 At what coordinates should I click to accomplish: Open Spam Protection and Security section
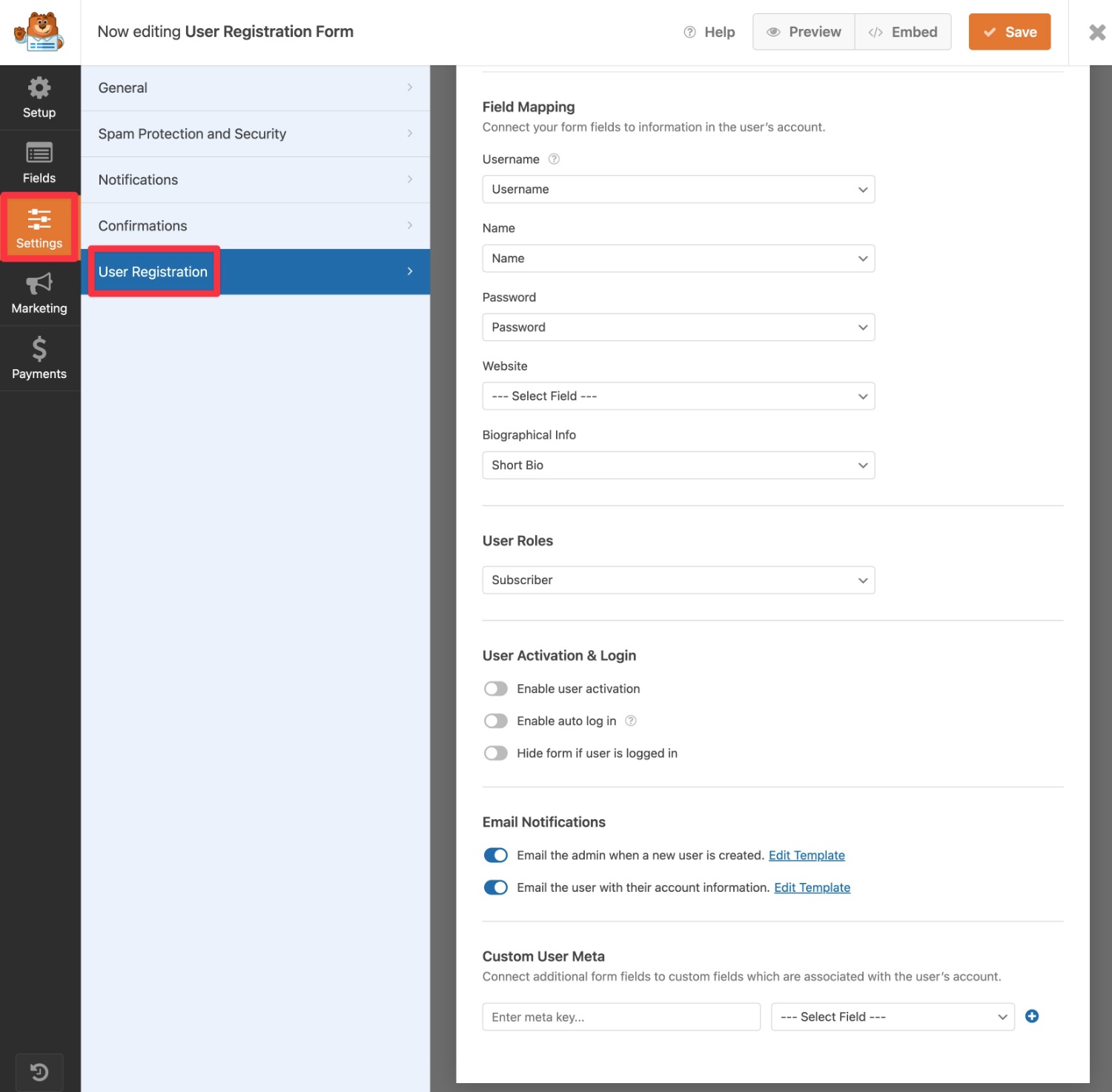(x=255, y=133)
